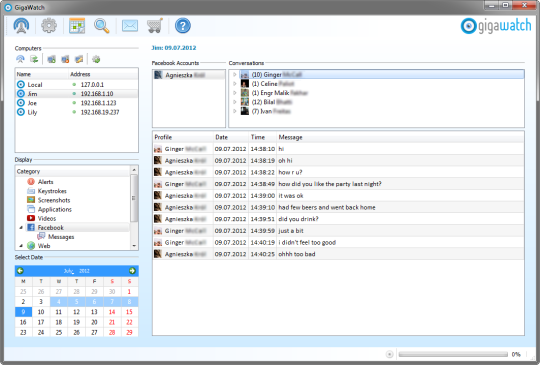Go to next month in calendar
This screenshot has width=540, height=365.
point(132,271)
